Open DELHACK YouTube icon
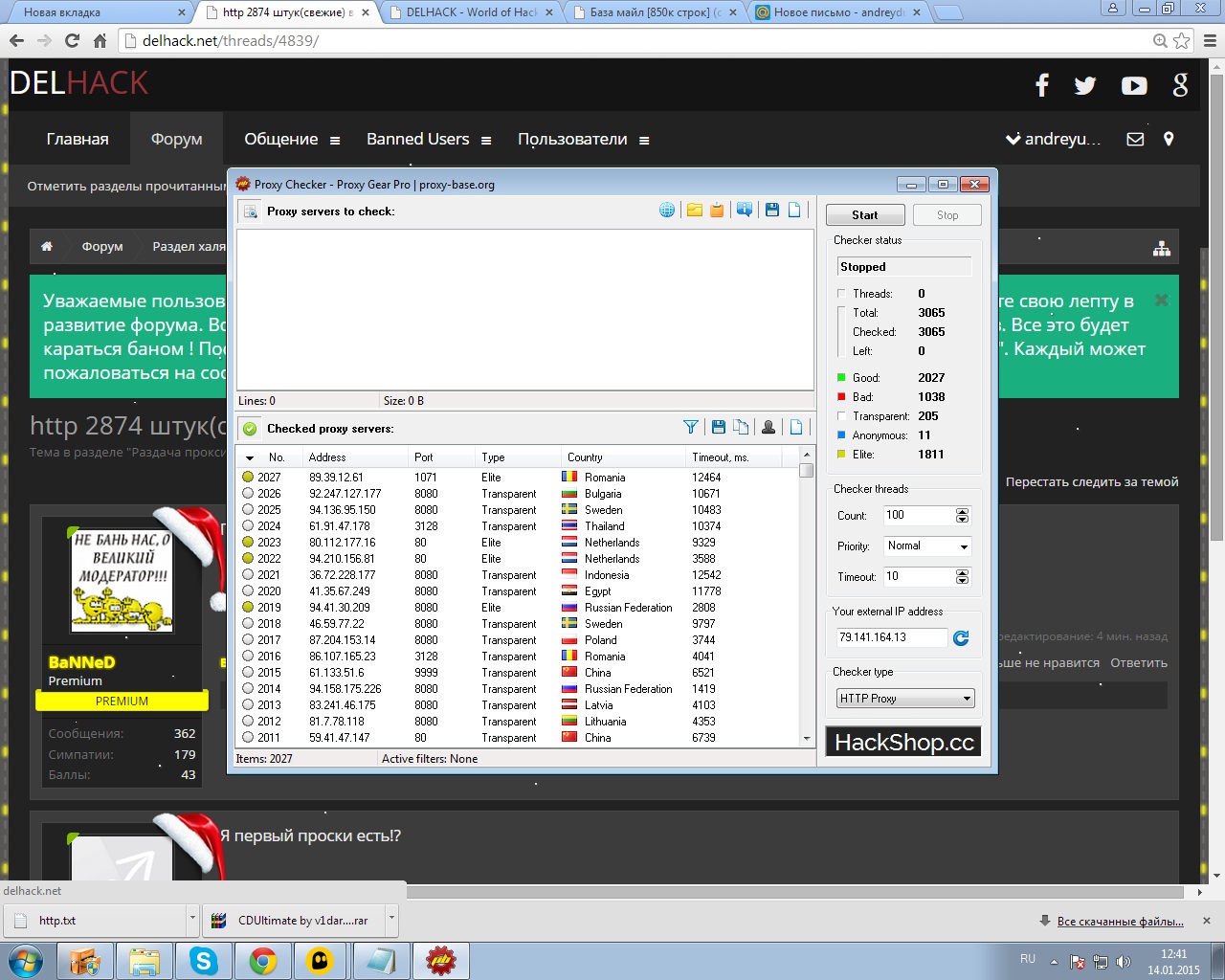This screenshot has height=980, width=1225. click(1134, 85)
